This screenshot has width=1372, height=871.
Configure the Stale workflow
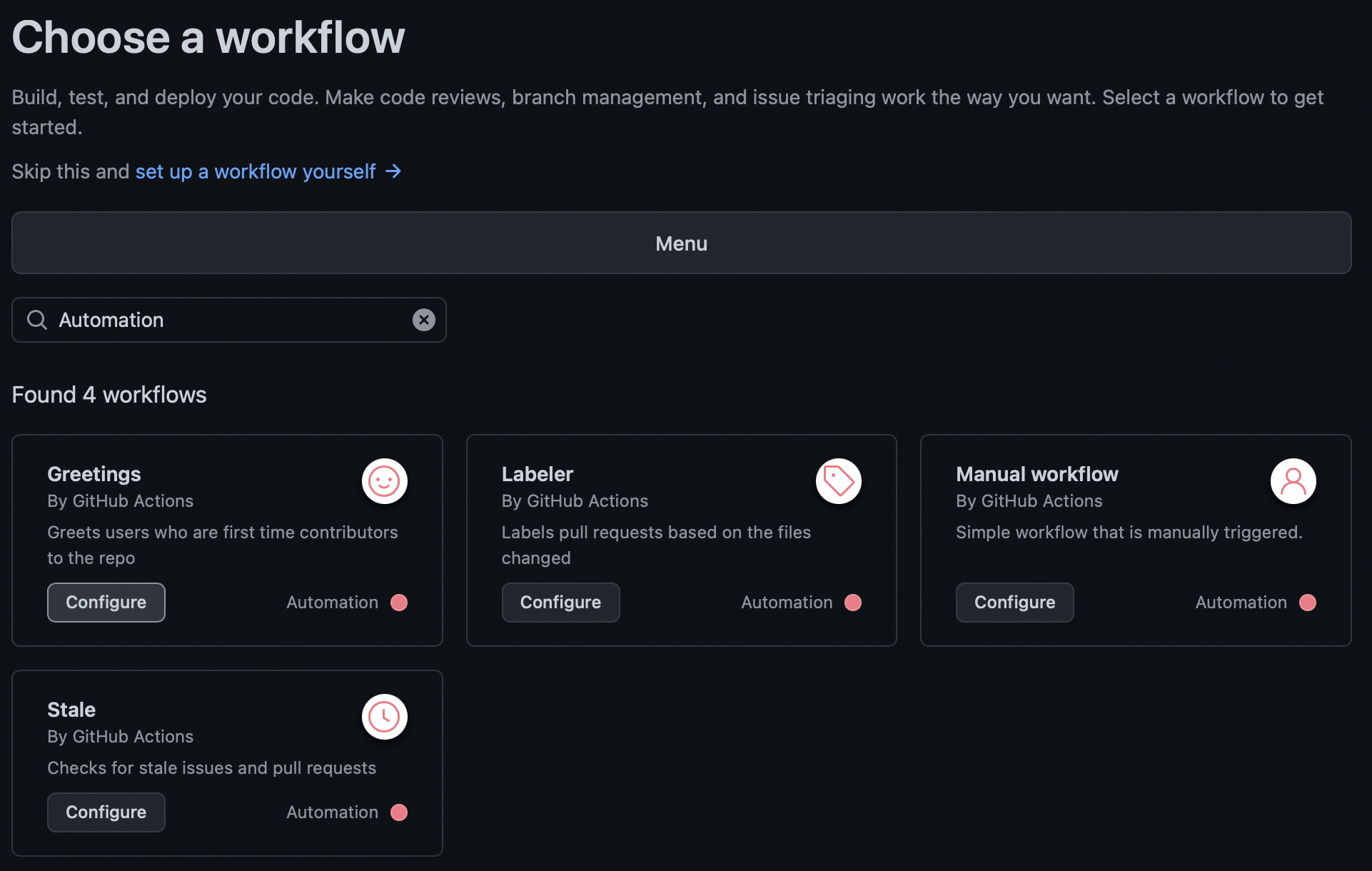tap(106, 812)
